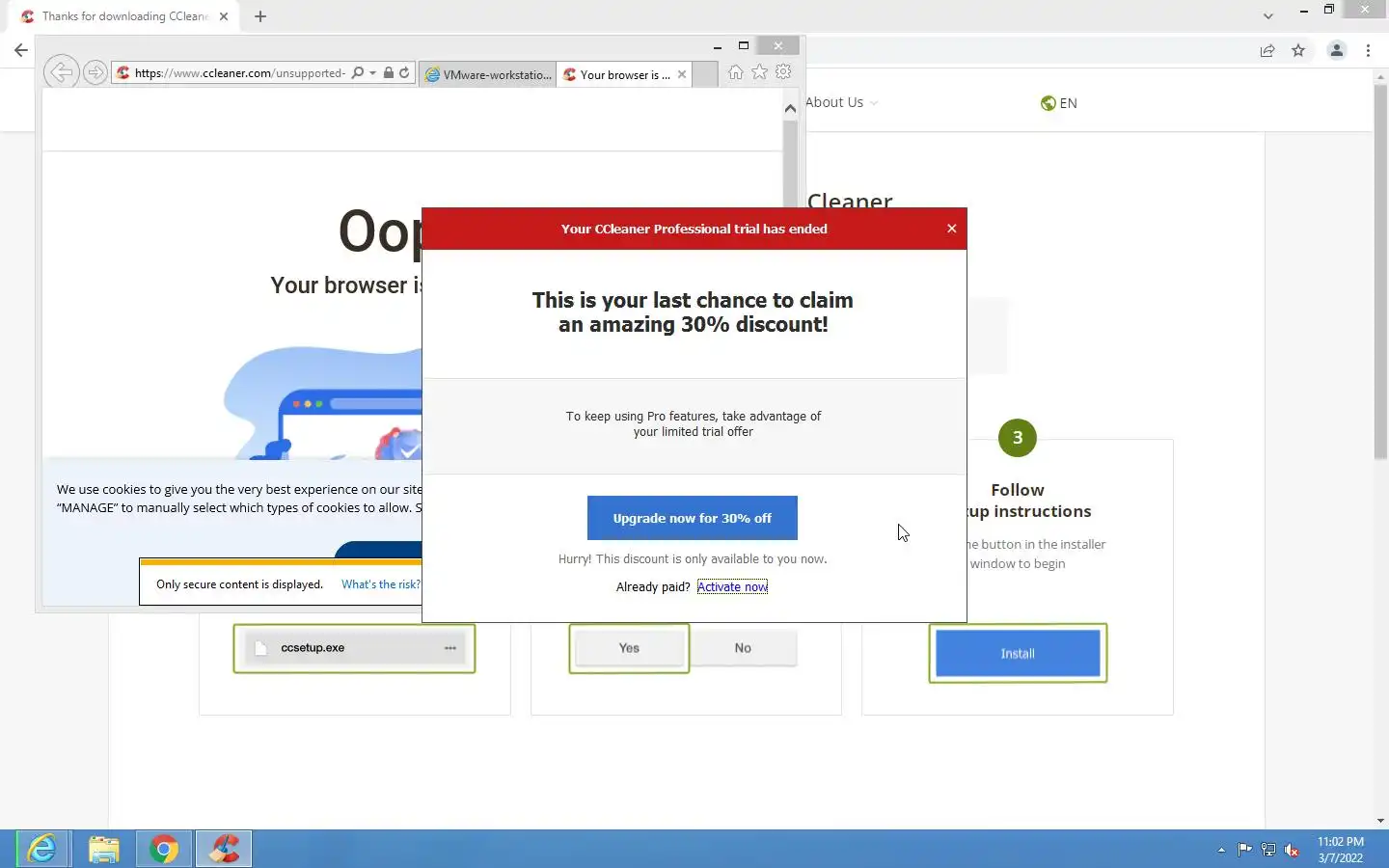This screenshot has height=868, width=1389.
Task: Expand the About Us menu
Action: coord(841,102)
